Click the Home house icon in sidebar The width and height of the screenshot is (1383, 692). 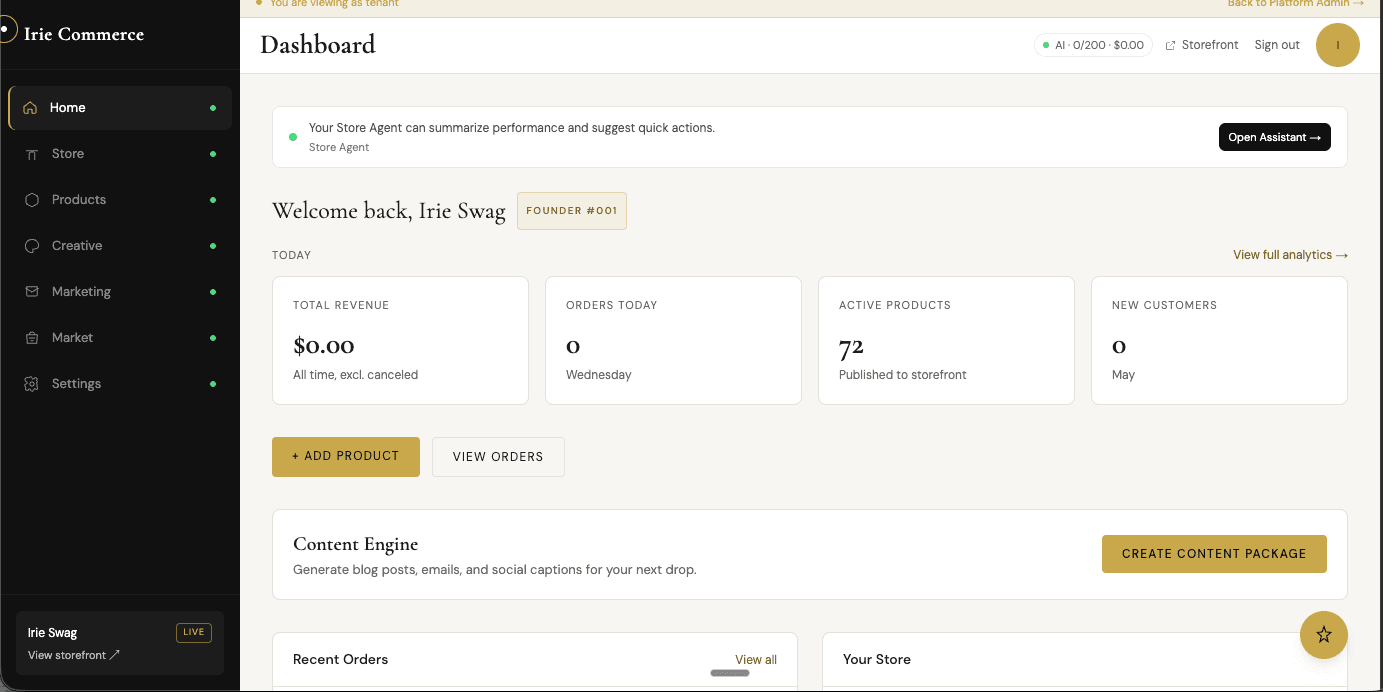[30, 108]
